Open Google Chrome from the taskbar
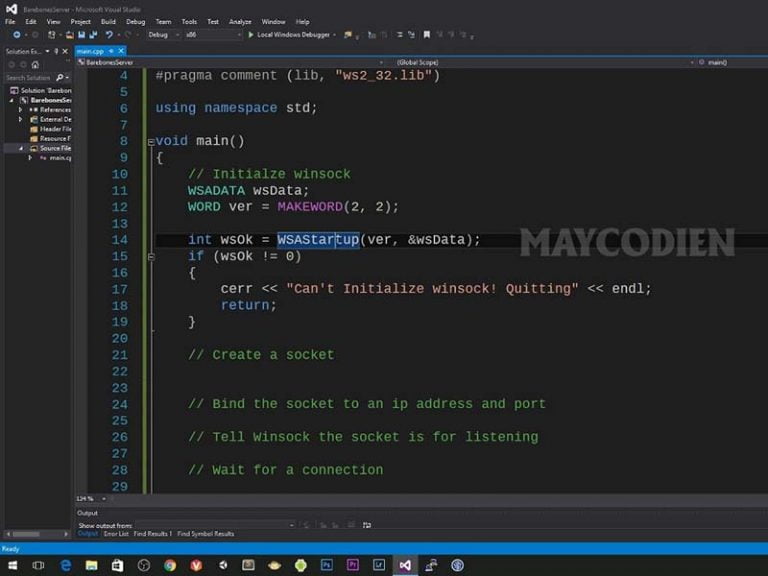 point(169,565)
